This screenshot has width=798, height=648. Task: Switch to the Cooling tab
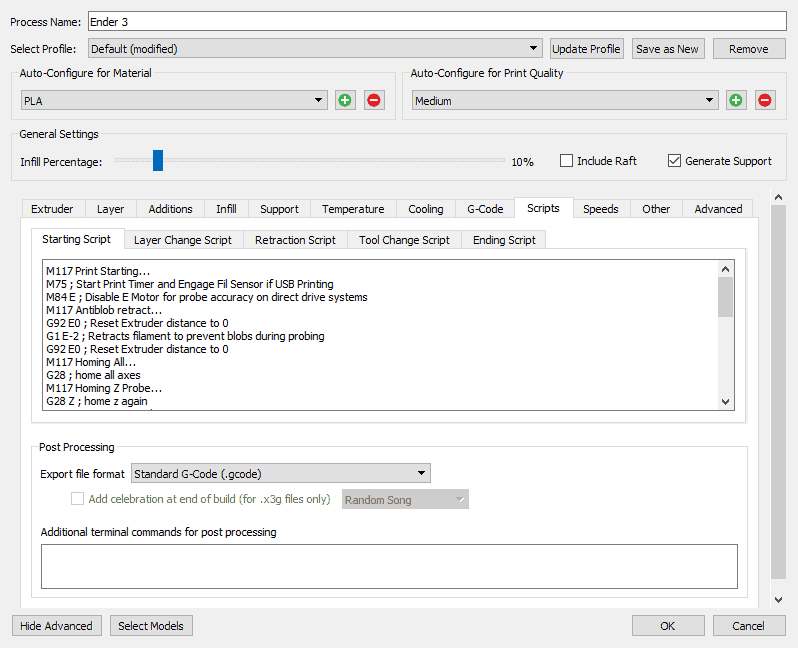(426, 209)
